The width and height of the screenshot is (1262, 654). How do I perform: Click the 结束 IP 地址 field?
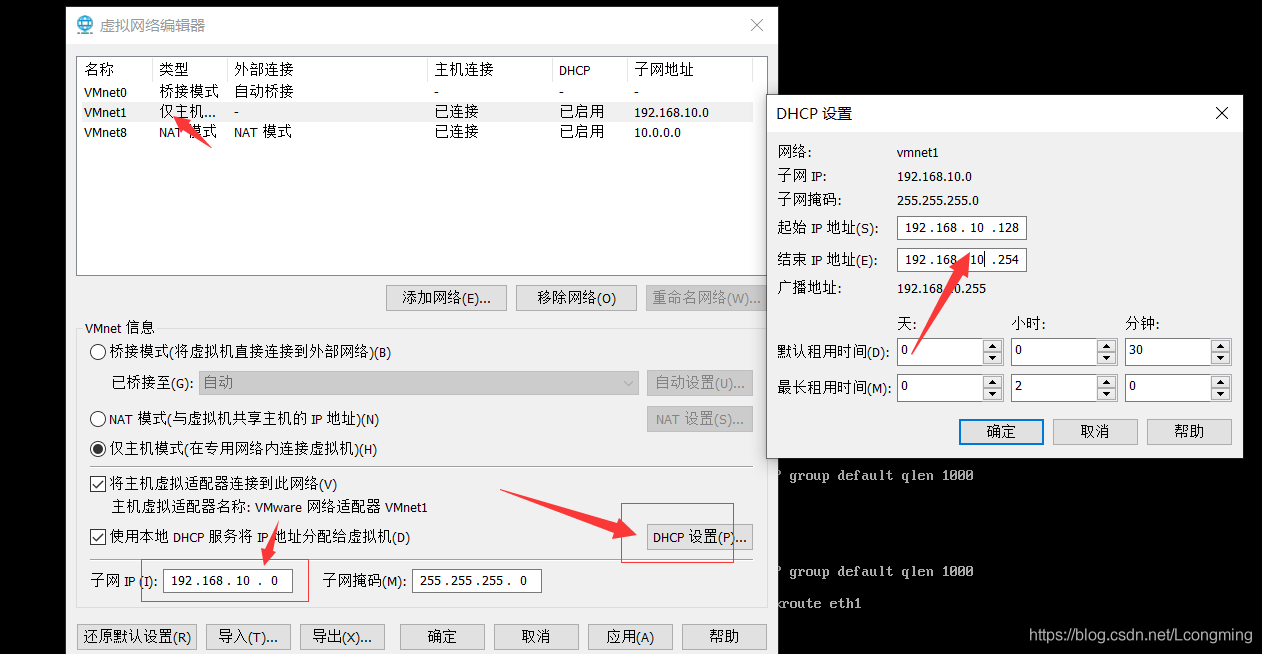[962, 260]
